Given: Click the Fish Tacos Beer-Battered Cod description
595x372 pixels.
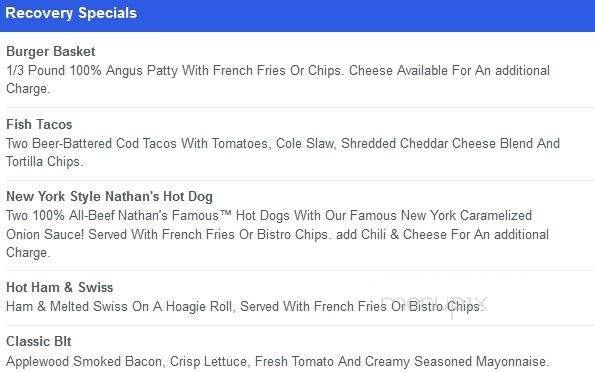Looking at the screenshot, I should (283, 152).
